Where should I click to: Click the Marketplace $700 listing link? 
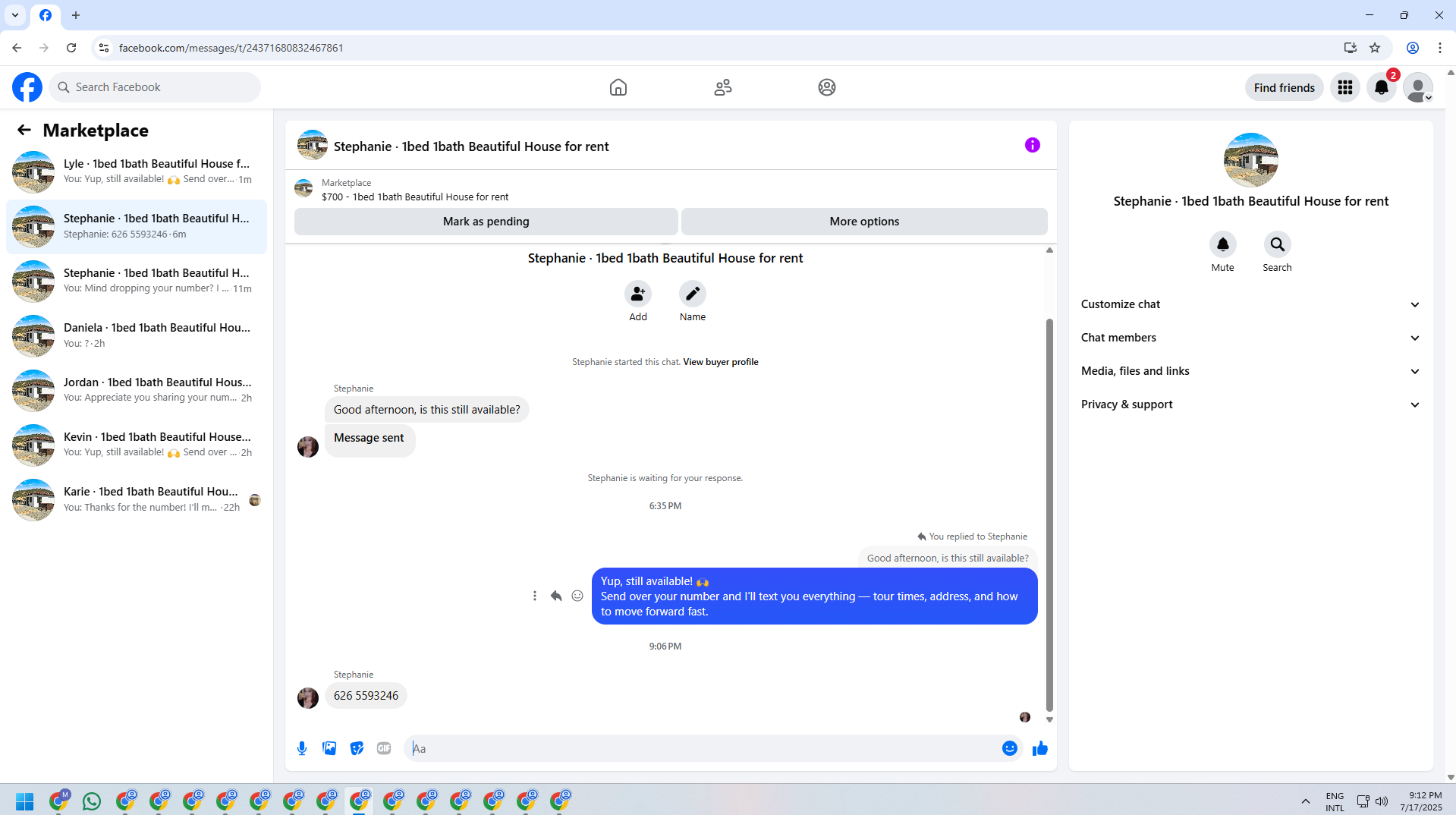click(x=415, y=197)
